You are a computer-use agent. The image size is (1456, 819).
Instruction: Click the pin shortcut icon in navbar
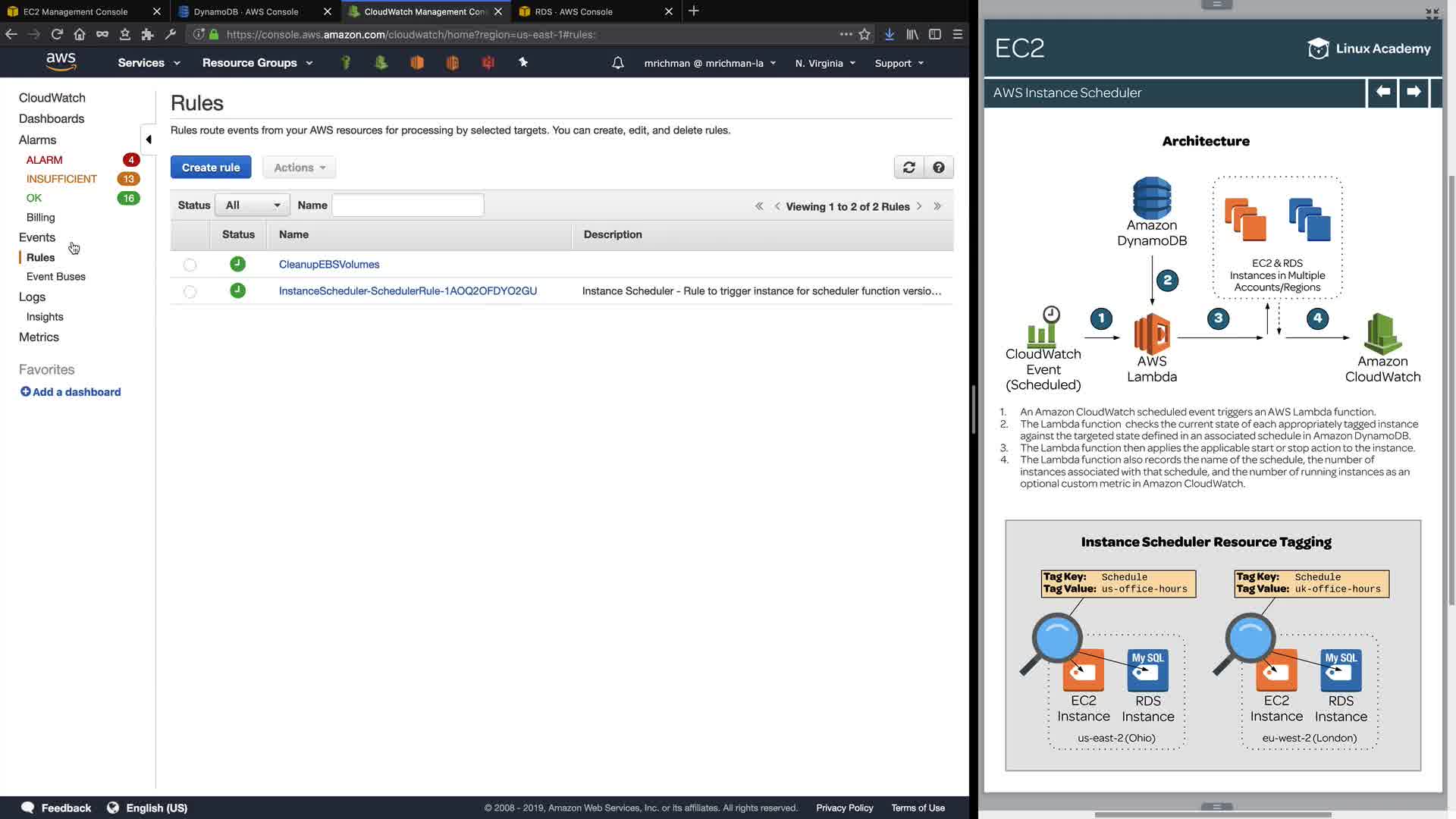pos(523,63)
